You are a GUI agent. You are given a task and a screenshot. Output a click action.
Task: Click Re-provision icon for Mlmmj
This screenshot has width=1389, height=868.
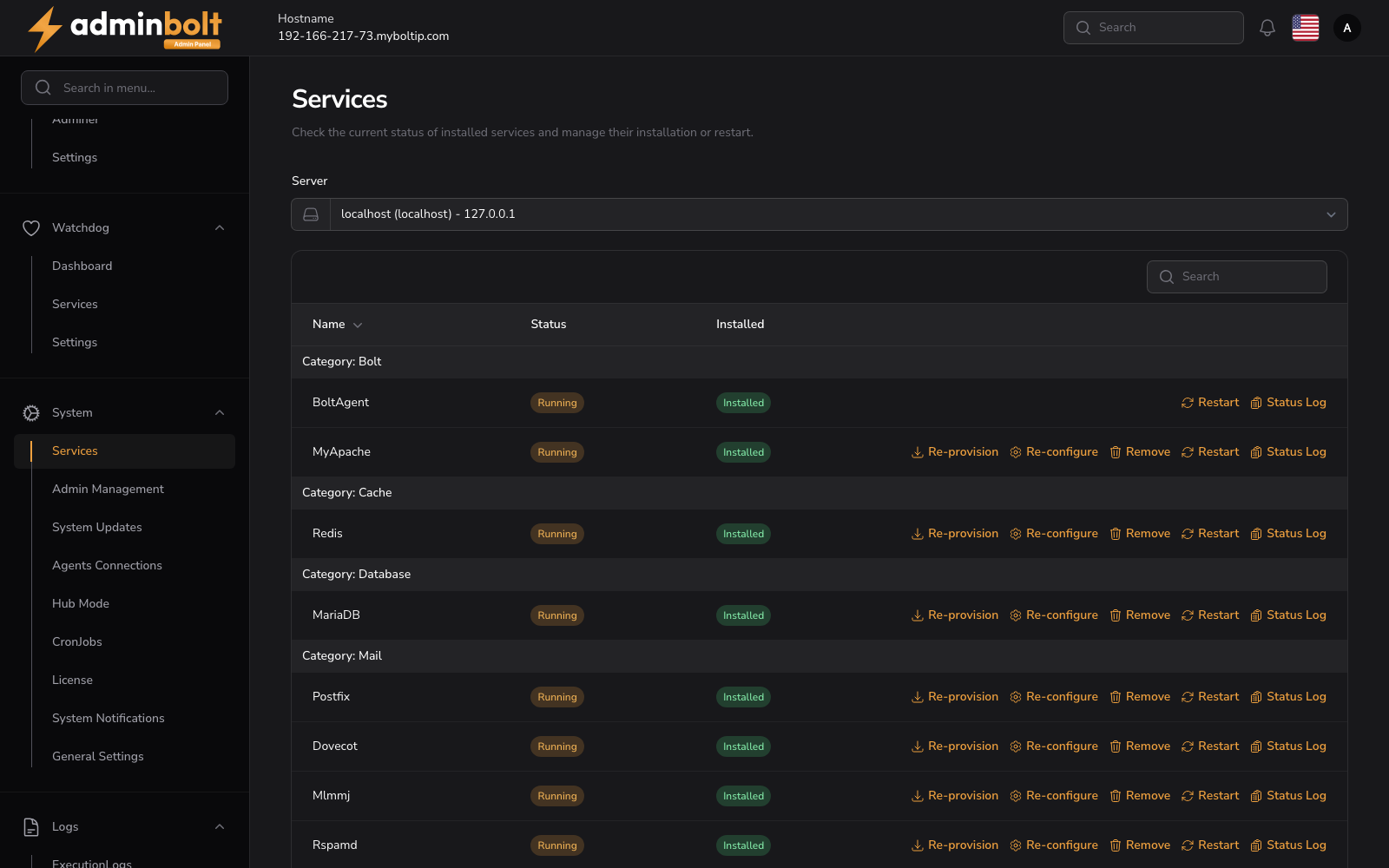(918, 796)
